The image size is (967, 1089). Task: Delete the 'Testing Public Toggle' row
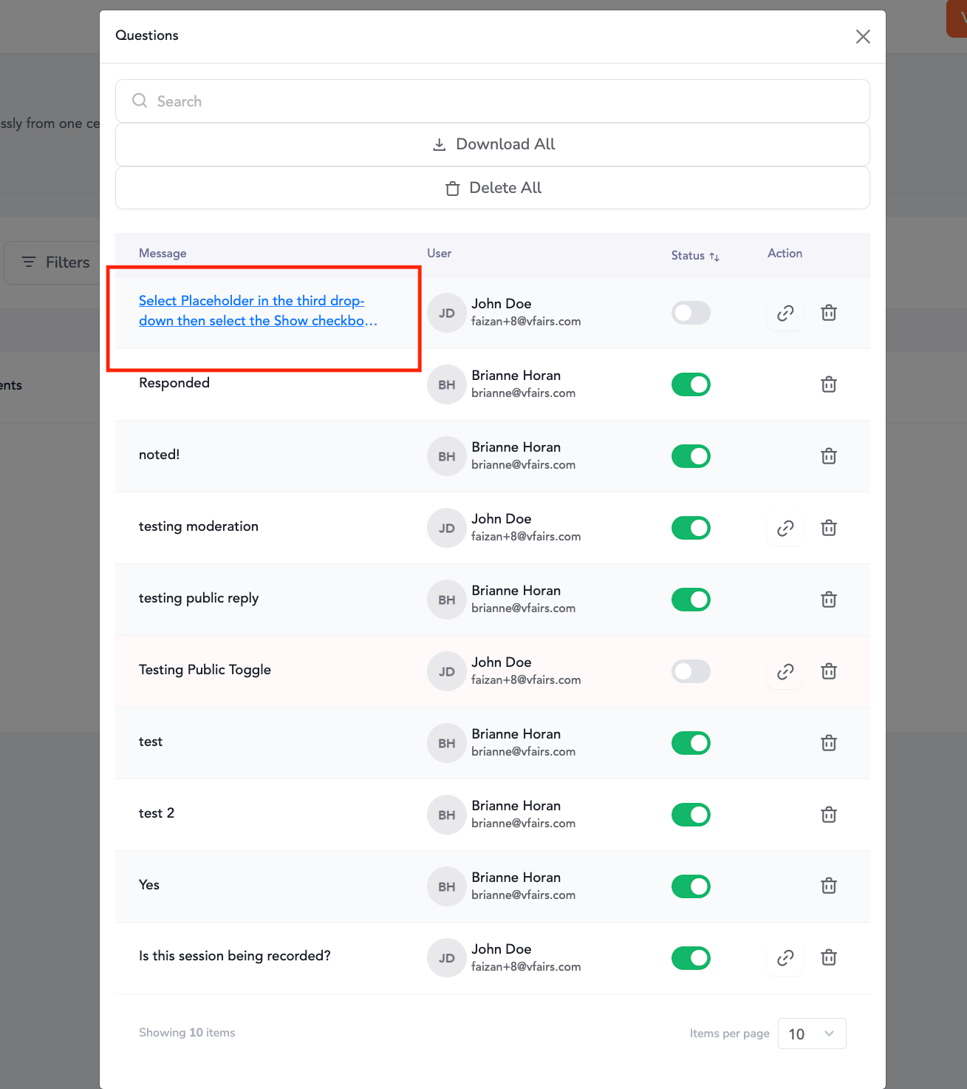coord(829,672)
